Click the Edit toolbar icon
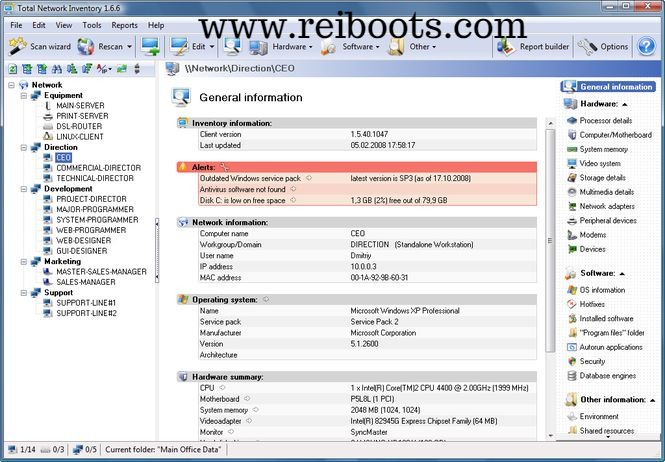 (179, 47)
